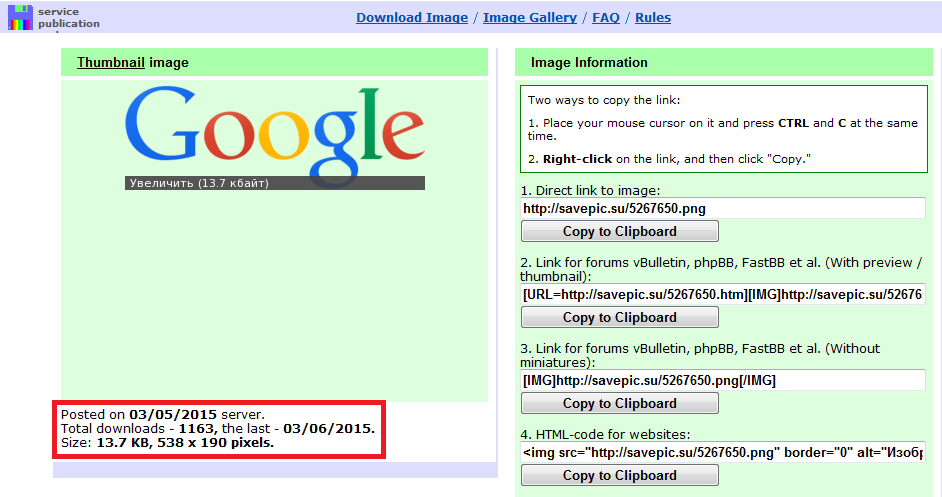Click the Thumbnail underlined heading link
This screenshot has height=497, width=942.
[111, 62]
